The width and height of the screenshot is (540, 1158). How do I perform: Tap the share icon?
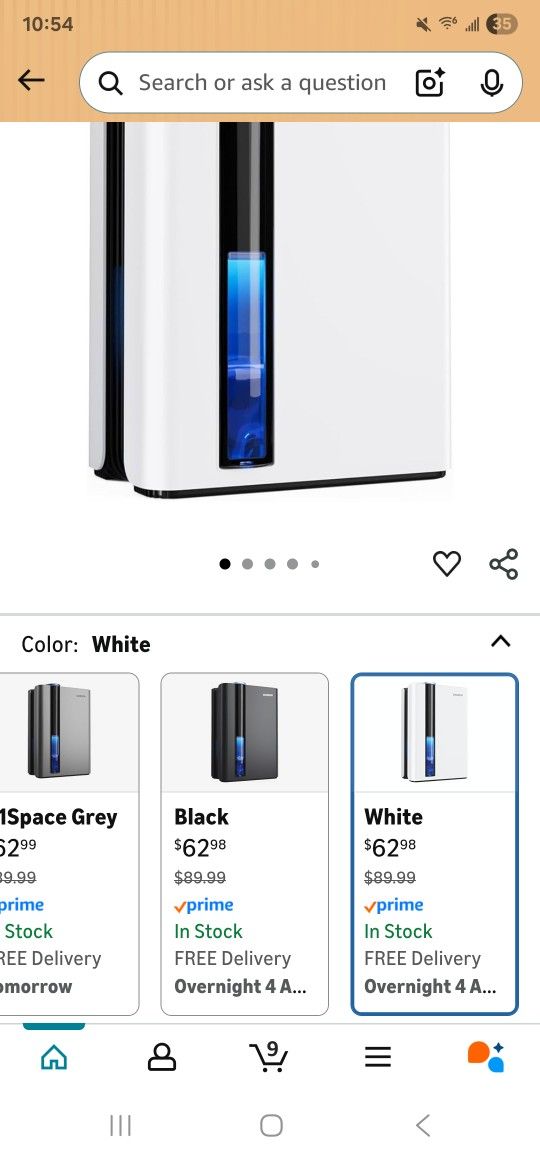pyautogui.click(x=504, y=564)
